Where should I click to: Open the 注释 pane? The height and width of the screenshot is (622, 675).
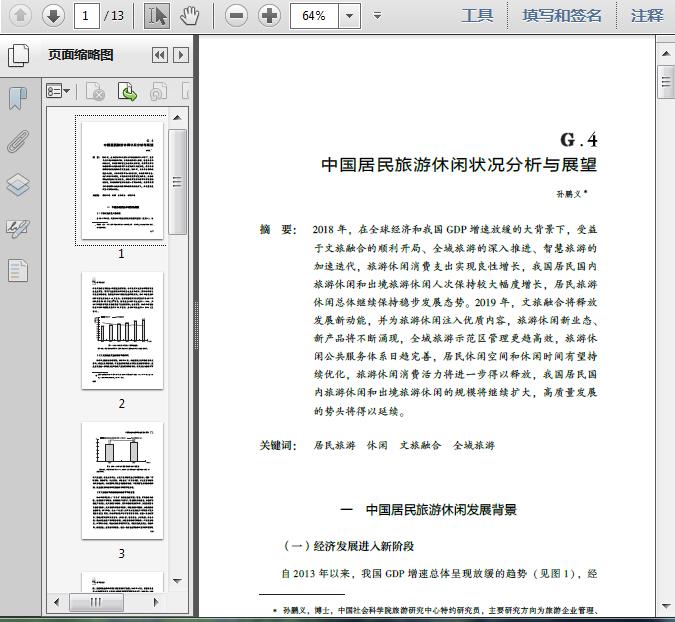pyautogui.click(x=647, y=16)
